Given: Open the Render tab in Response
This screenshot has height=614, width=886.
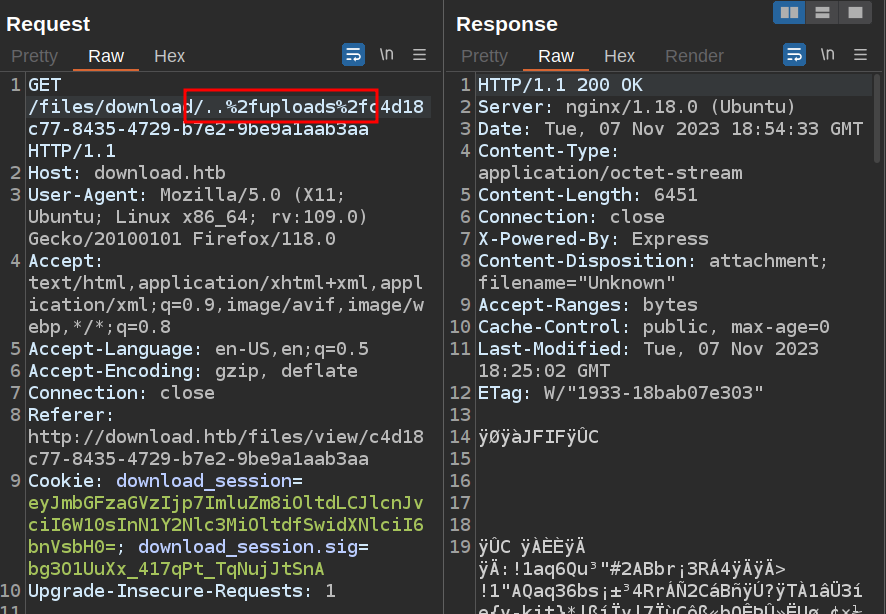Looking at the screenshot, I should pos(694,56).
